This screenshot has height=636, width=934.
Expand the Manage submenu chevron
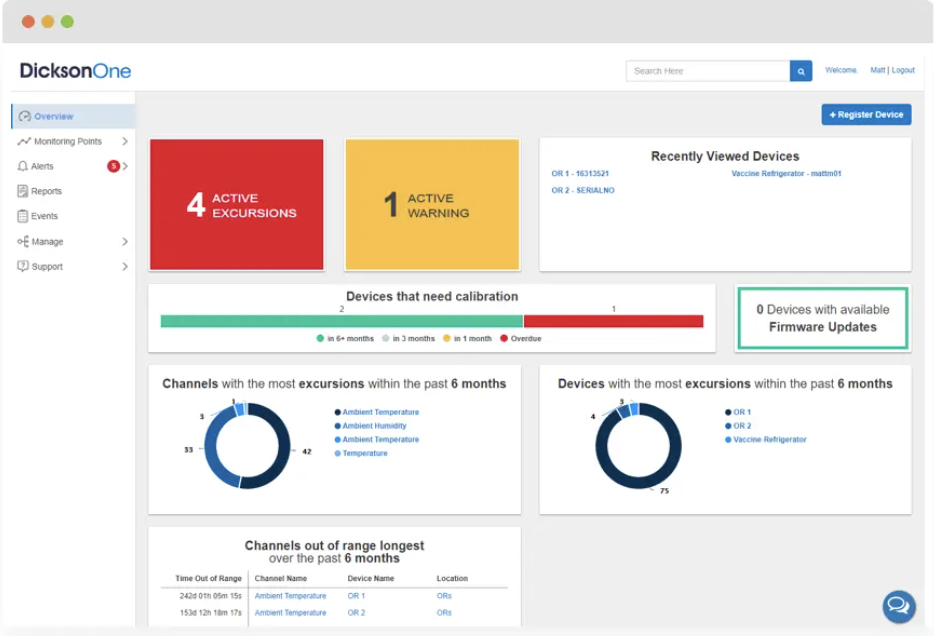coord(125,242)
